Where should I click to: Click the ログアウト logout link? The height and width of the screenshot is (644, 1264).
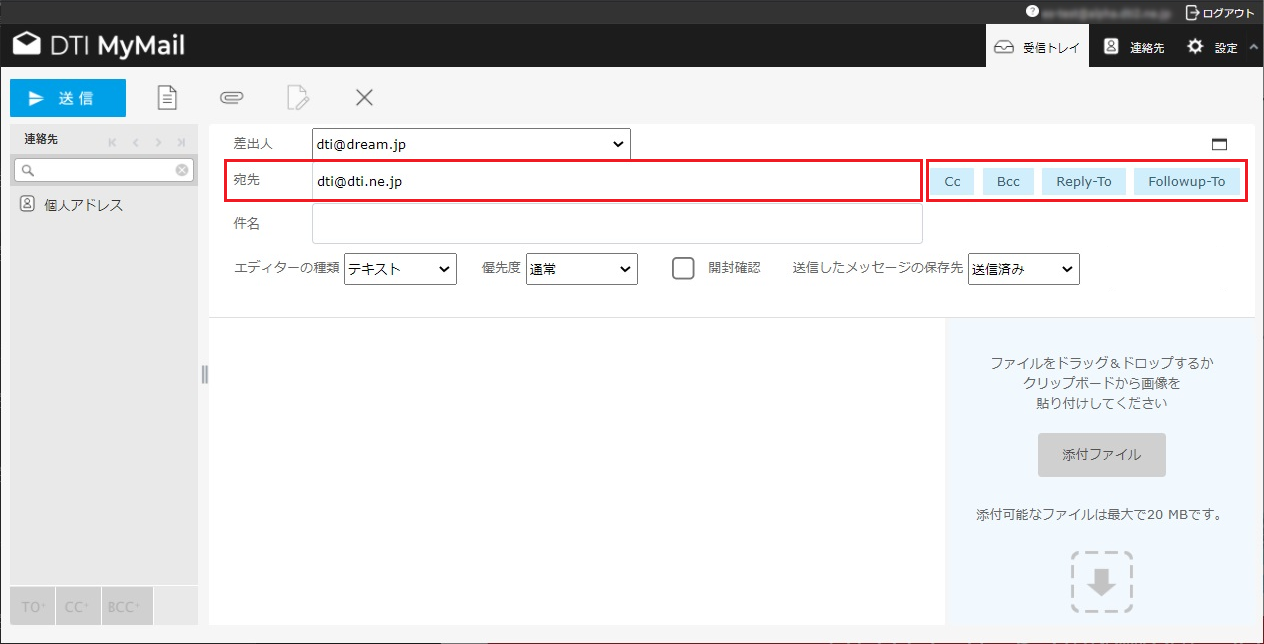click(x=1219, y=13)
